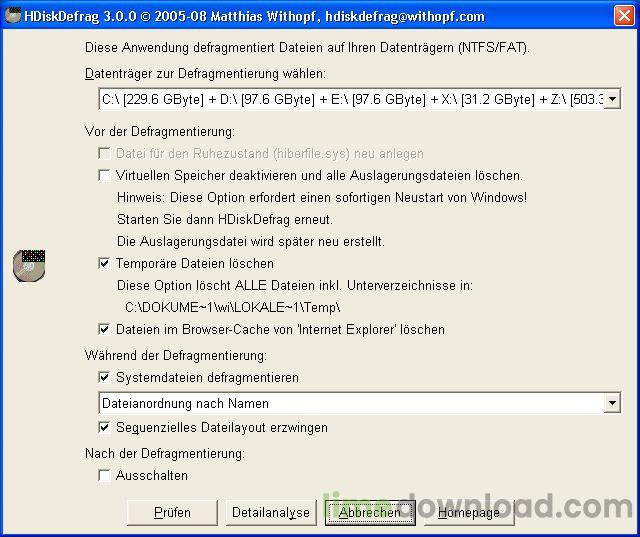The width and height of the screenshot is (640, 537).
Task: Enable 'Virtuellen Speicher deaktivieren' checkbox
Action: pos(104,175)
